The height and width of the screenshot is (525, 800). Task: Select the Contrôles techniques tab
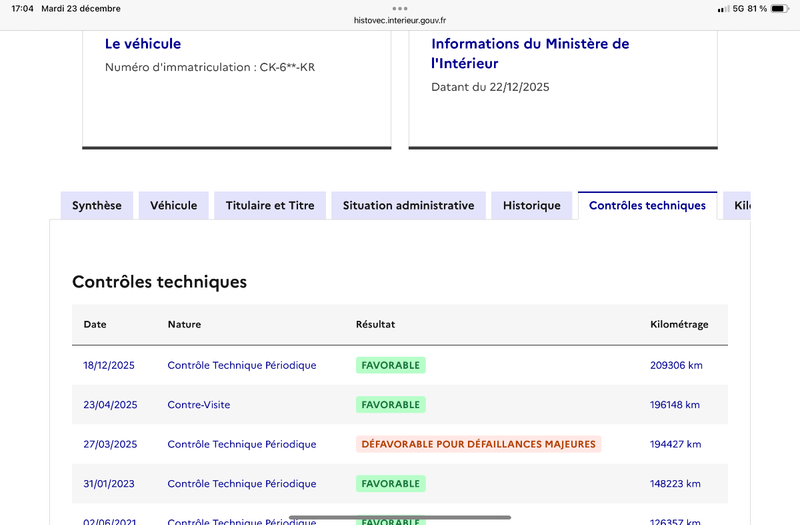pos(647,205)
